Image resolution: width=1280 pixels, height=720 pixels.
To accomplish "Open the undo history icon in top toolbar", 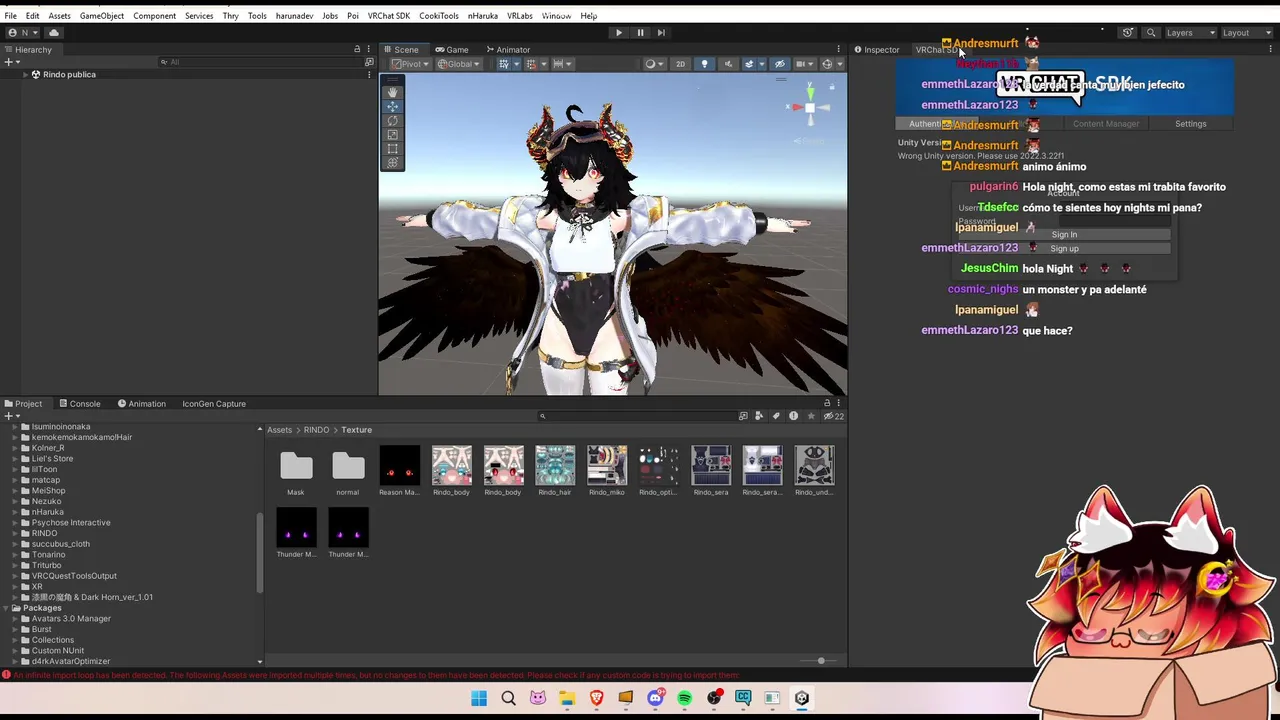I will coord(1128,32).
